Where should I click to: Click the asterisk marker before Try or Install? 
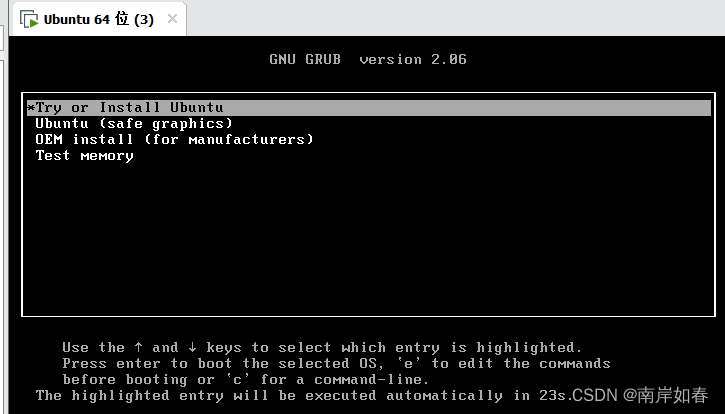click(31, 107)
